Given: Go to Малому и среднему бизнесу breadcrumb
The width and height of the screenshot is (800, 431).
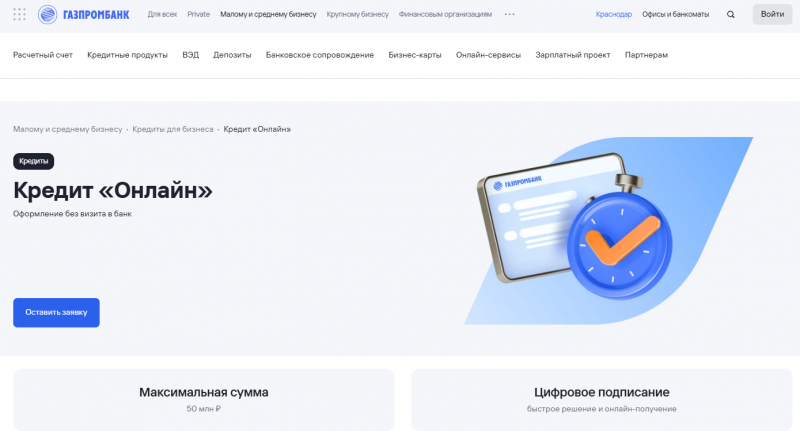Looking at the screenshot, I should [x=68, y=130].
